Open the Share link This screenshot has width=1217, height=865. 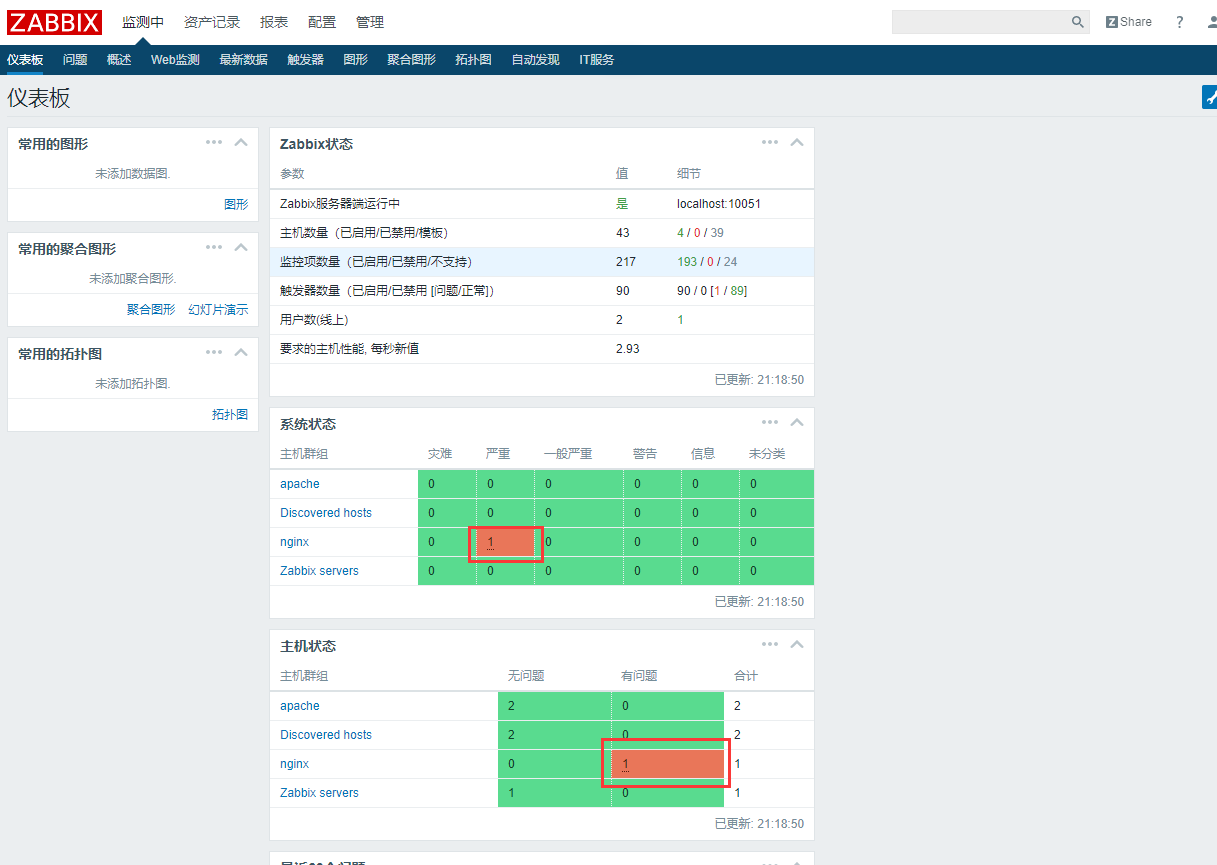[1129, 22]
